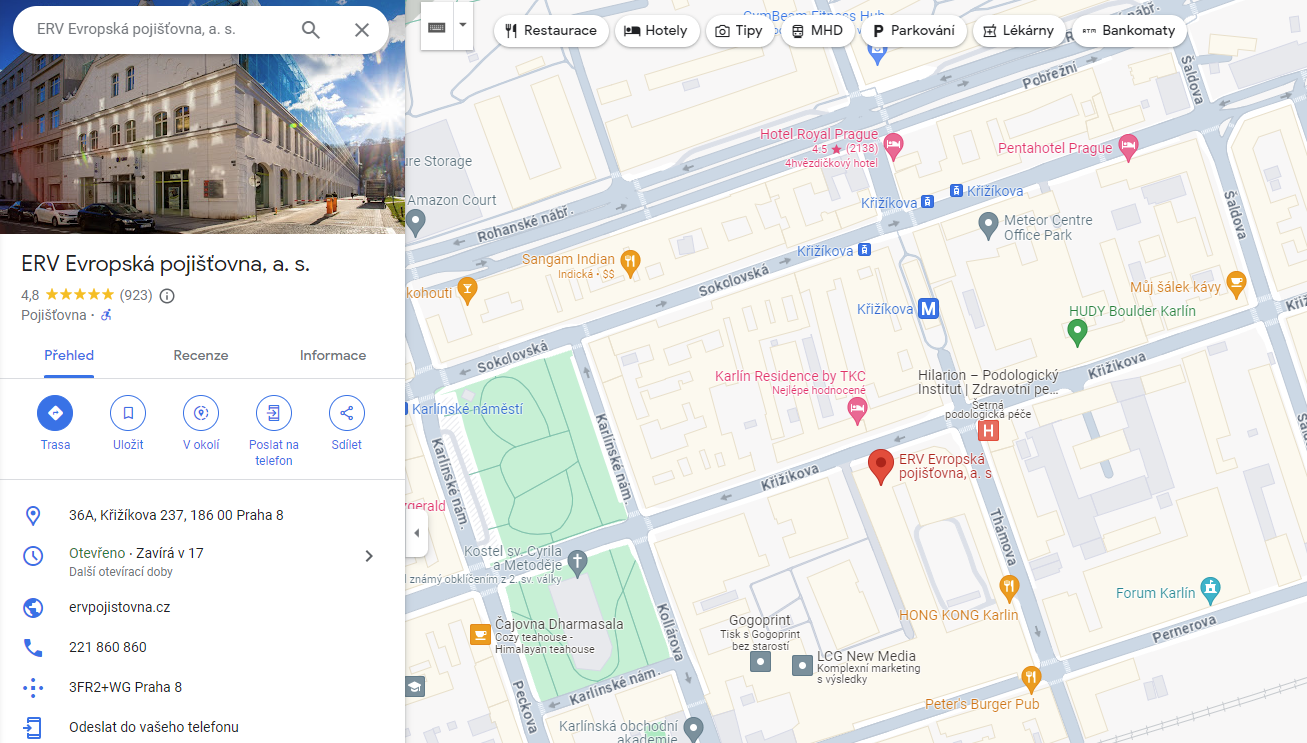Screen dimensions: 1307x743
Task: Toggle Bankomaty filter chip
Action: (x=1129, y=31)
